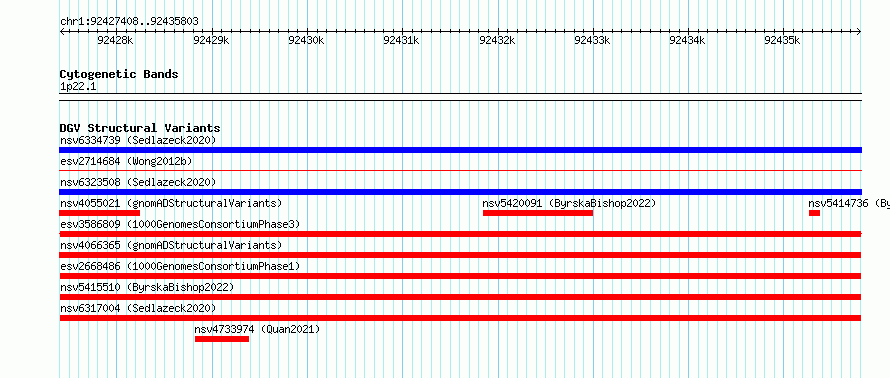
Task: Select the 1p22.1 band label
Action: coord(78,87)
